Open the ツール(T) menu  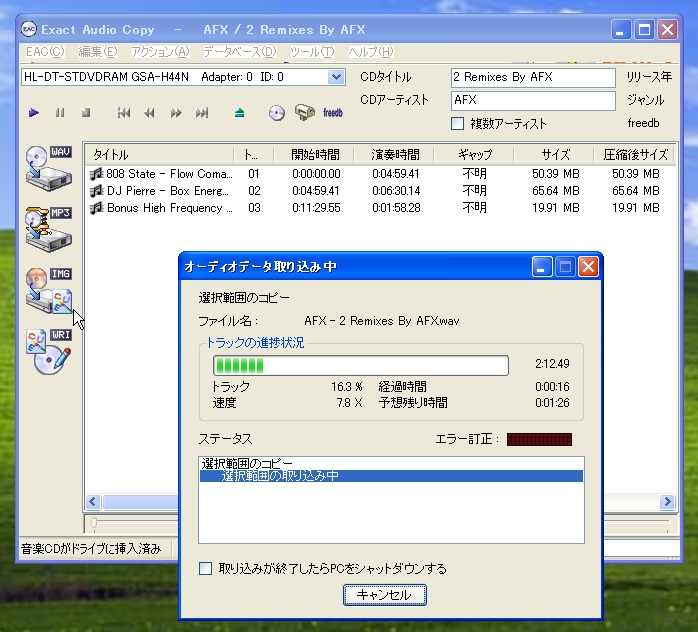312,52
